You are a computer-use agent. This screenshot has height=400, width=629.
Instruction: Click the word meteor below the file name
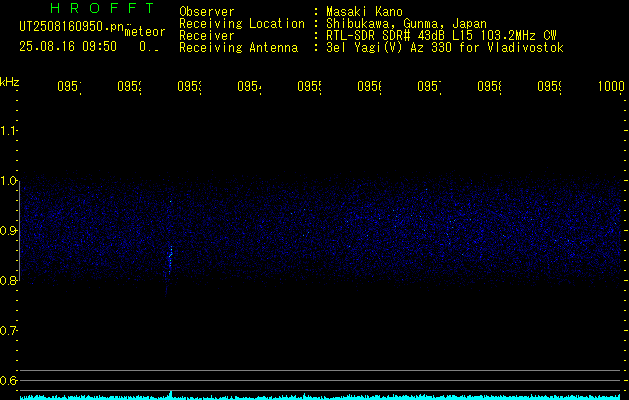(145, 32)
